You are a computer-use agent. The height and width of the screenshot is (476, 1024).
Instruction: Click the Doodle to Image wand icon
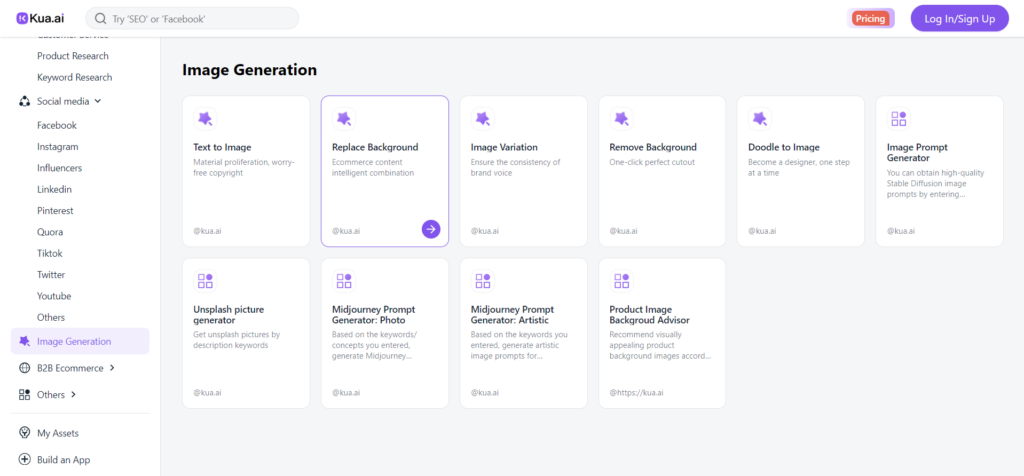760,118
